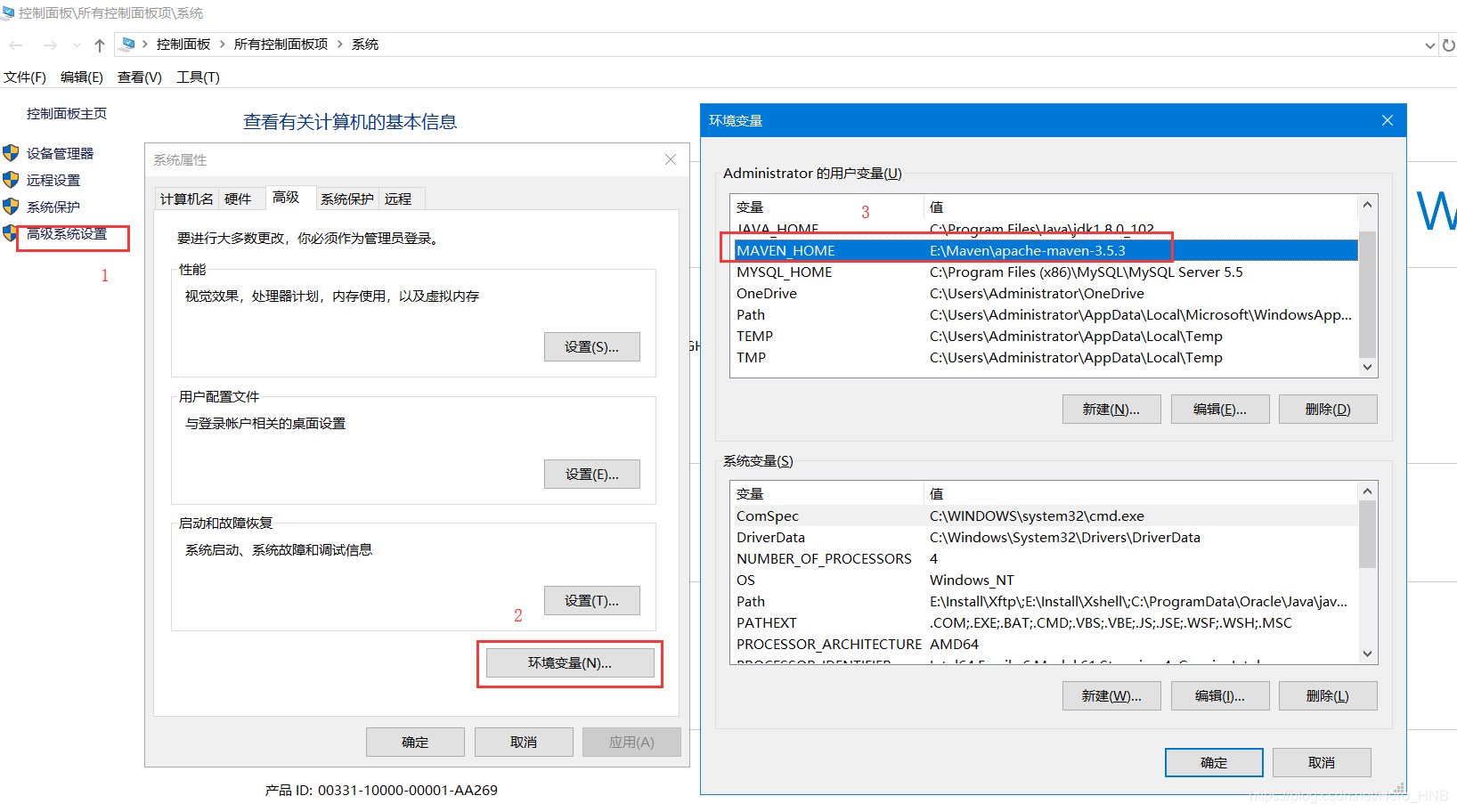Click shield icon beside 设备管理器
This screenshot has height=812, width=1457.
11,153
